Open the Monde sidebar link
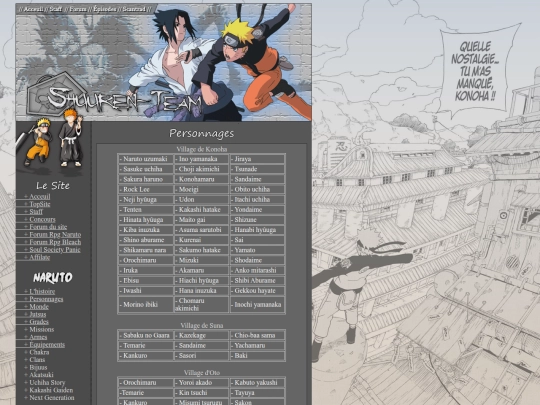Image resolution: width=540 pixels, height=405 pixels. click(39, 306)
